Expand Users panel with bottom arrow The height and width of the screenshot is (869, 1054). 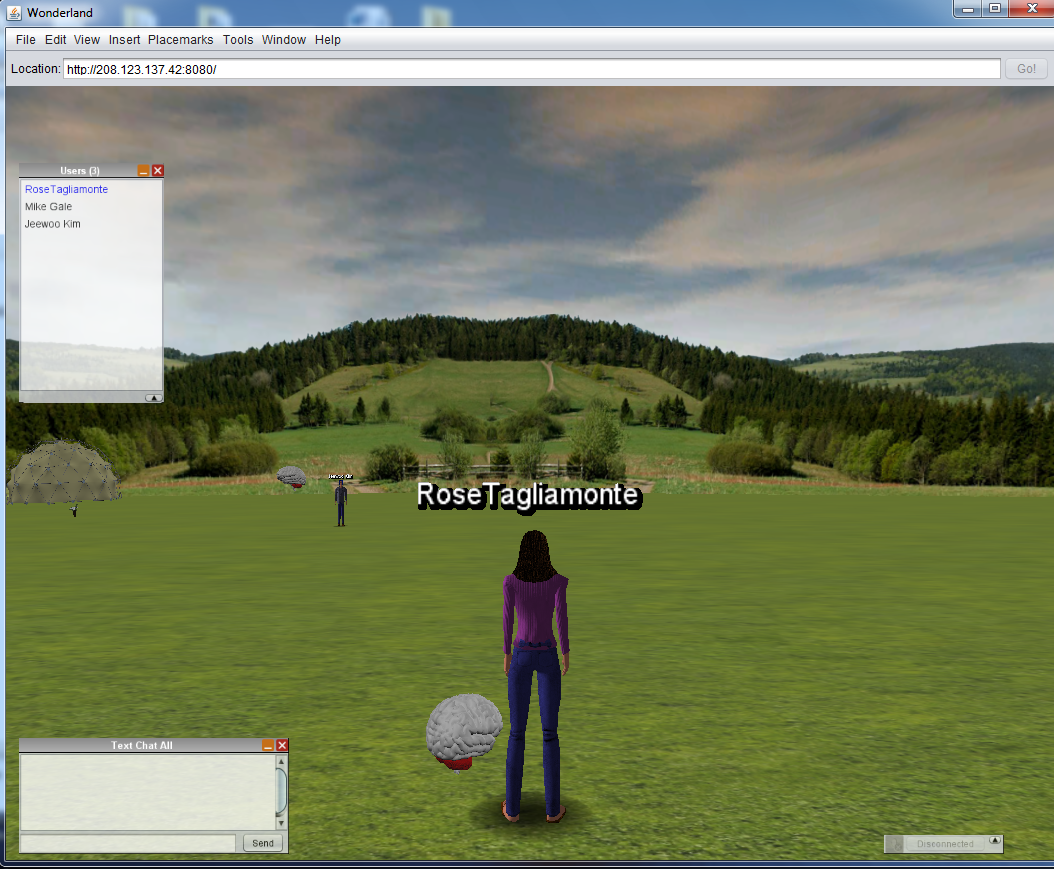tap(154, 398)
